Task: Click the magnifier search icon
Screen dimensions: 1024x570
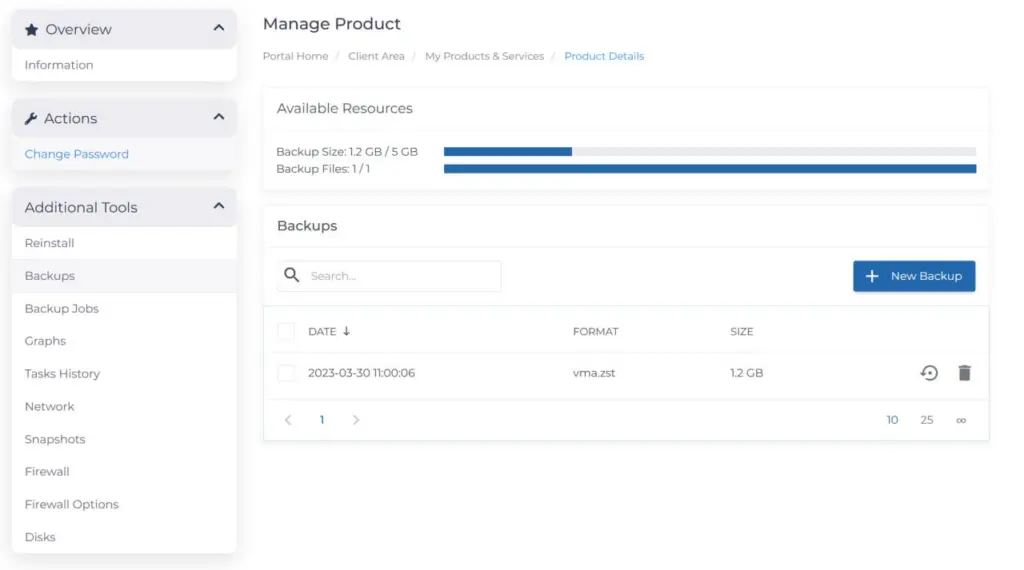Action: pos(291,275)
